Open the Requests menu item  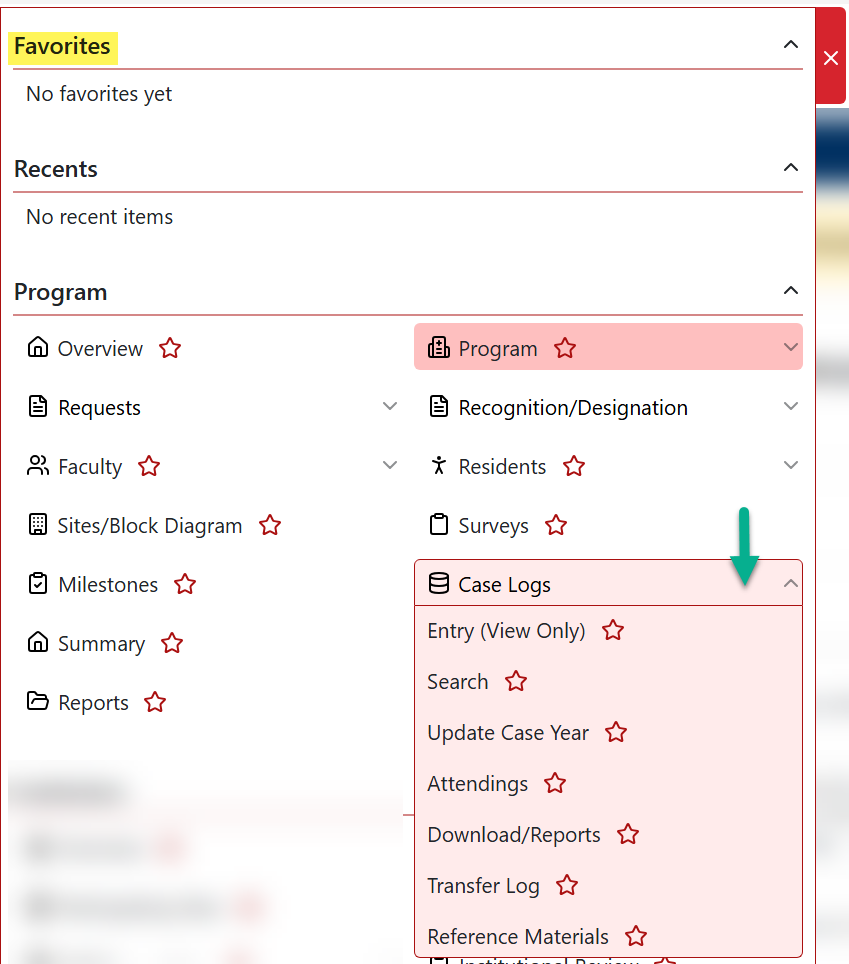tap(99, 408)
